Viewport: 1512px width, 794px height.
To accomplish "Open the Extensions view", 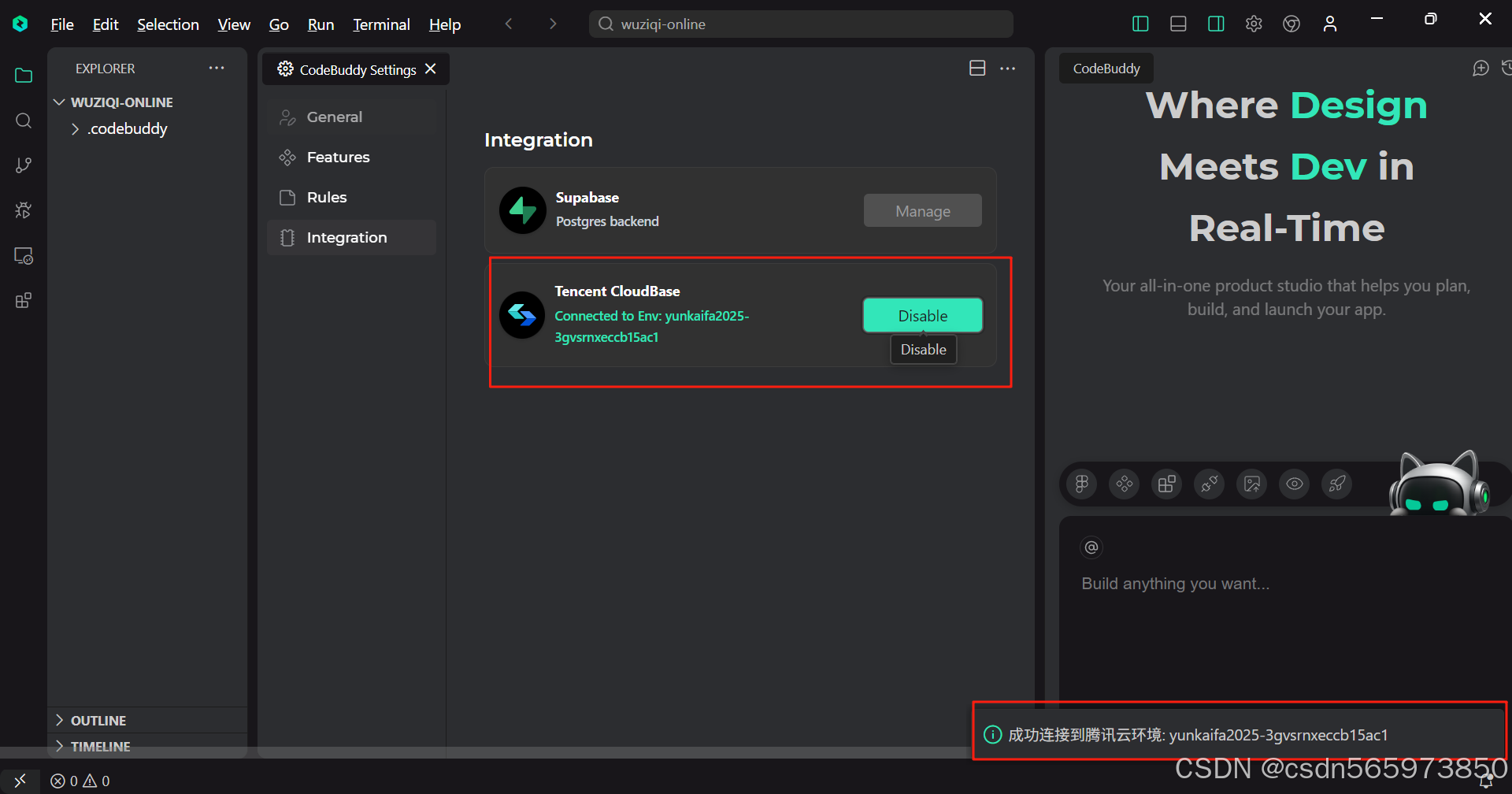I will click(23, 299).
